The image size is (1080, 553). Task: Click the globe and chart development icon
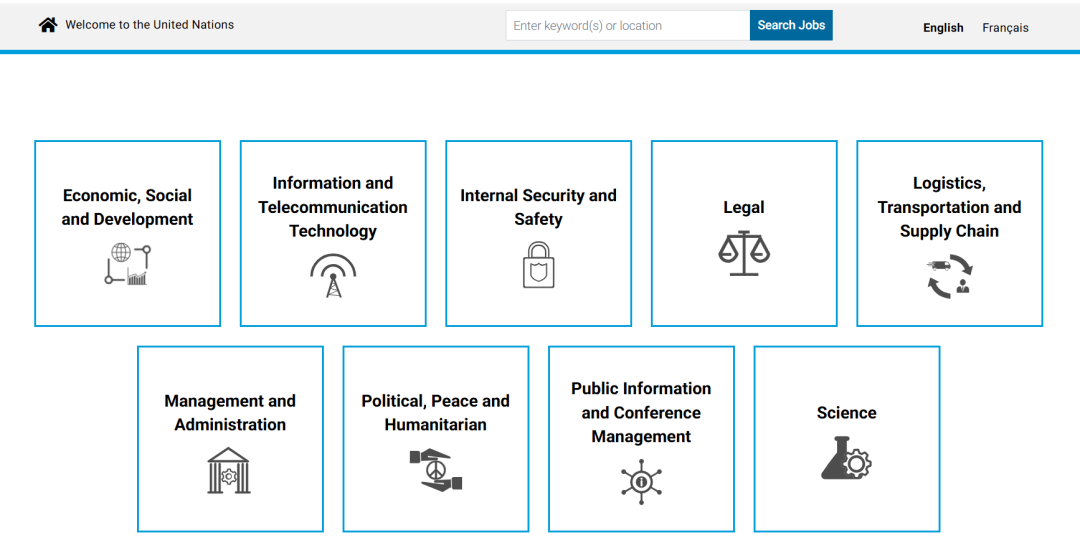[127, 264]
